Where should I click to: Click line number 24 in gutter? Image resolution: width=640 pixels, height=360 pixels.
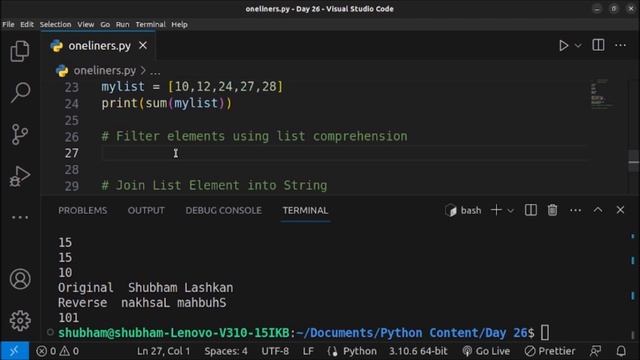click(71, 104)
